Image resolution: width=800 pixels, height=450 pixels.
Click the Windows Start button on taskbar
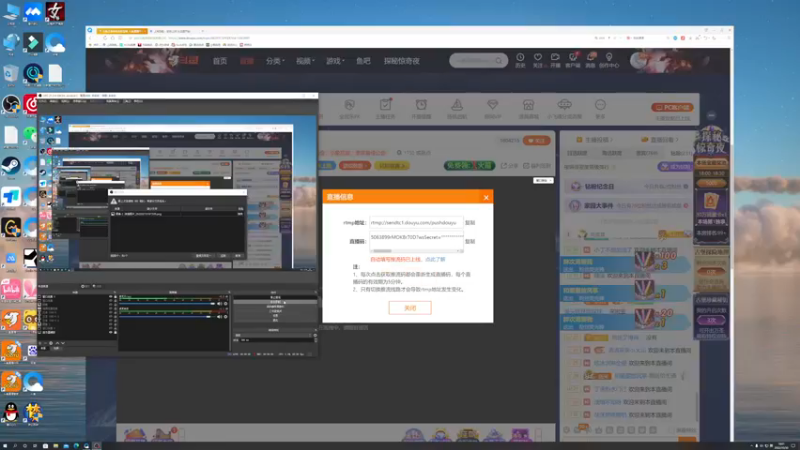point(5,446)
